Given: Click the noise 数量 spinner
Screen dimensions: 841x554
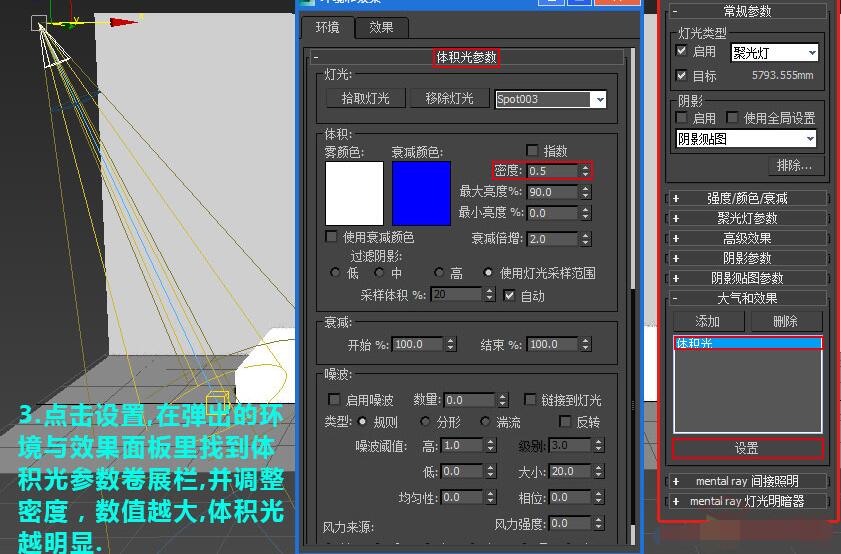Looking at the screenshot, I should click(x=502, y=400).
